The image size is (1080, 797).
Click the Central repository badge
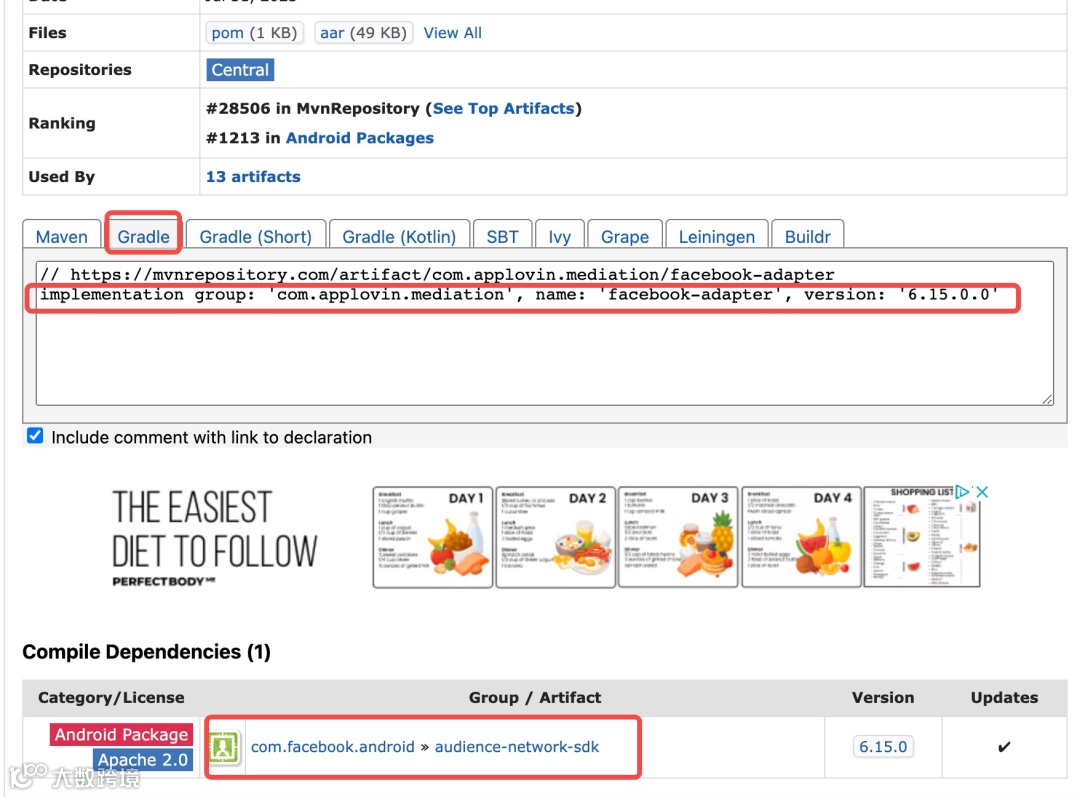[240, 70]
